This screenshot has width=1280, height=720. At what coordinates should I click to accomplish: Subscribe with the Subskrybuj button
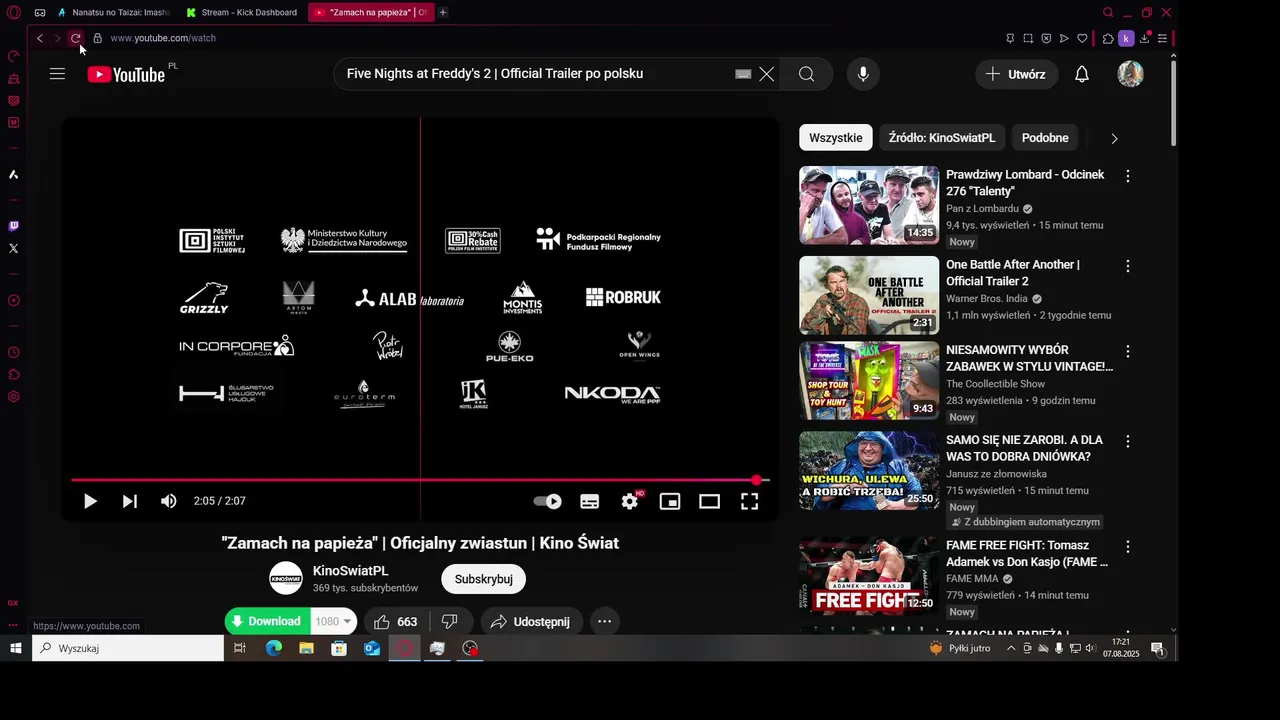(483, 578)
